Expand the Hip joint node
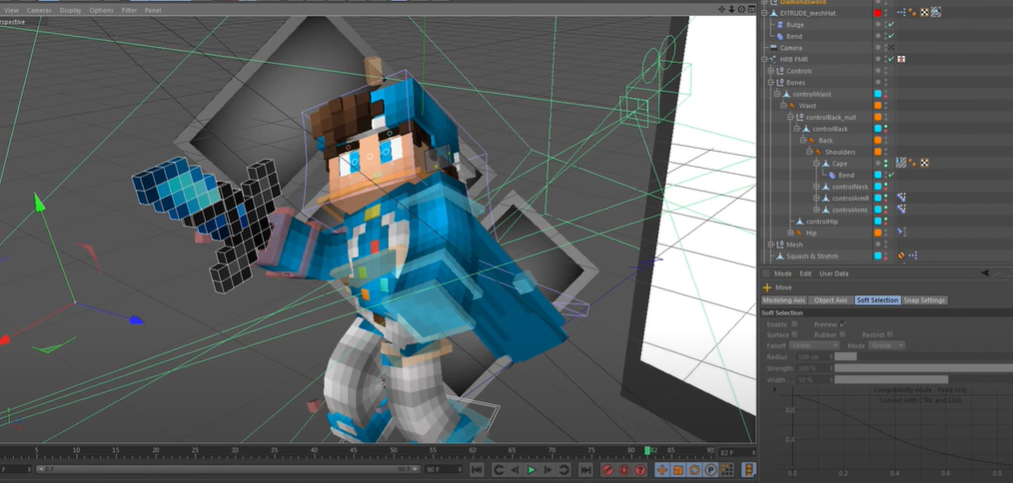Image resolution: width=1013 pixels, height=483 pixels. coord(790,233)
